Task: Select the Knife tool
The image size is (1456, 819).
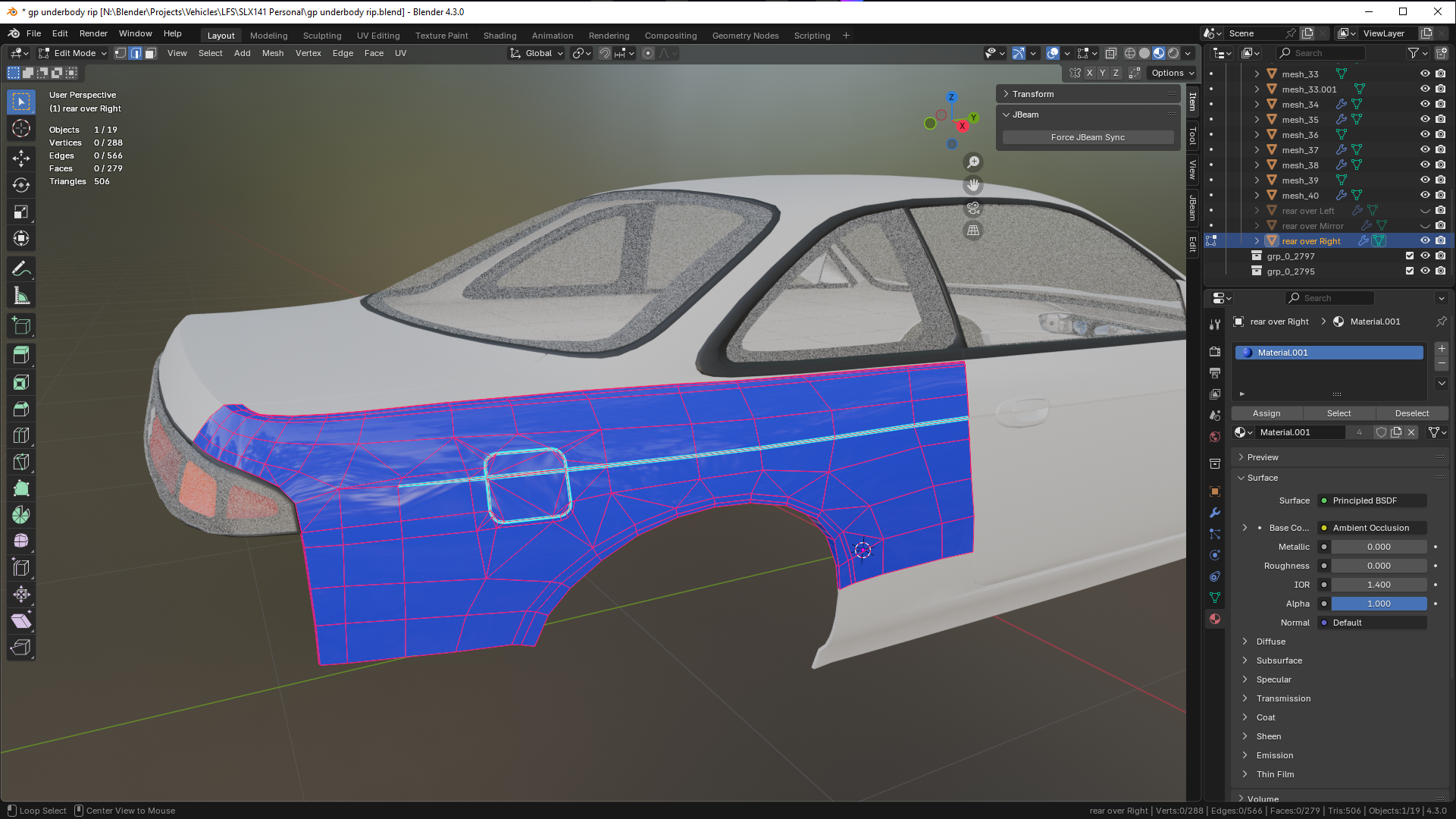Action: coord(21,462)
